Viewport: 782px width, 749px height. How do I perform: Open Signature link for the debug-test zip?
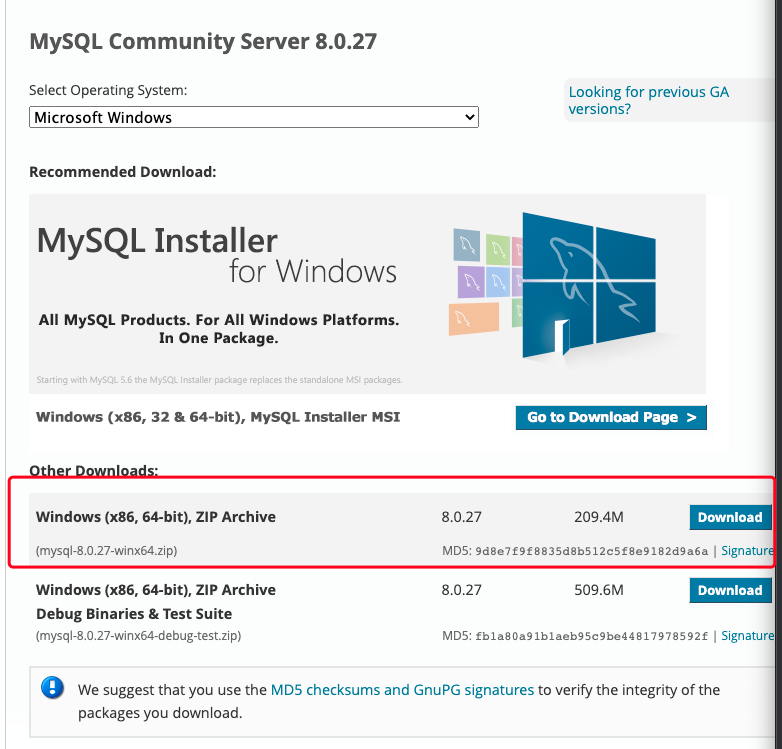point(747,635)
